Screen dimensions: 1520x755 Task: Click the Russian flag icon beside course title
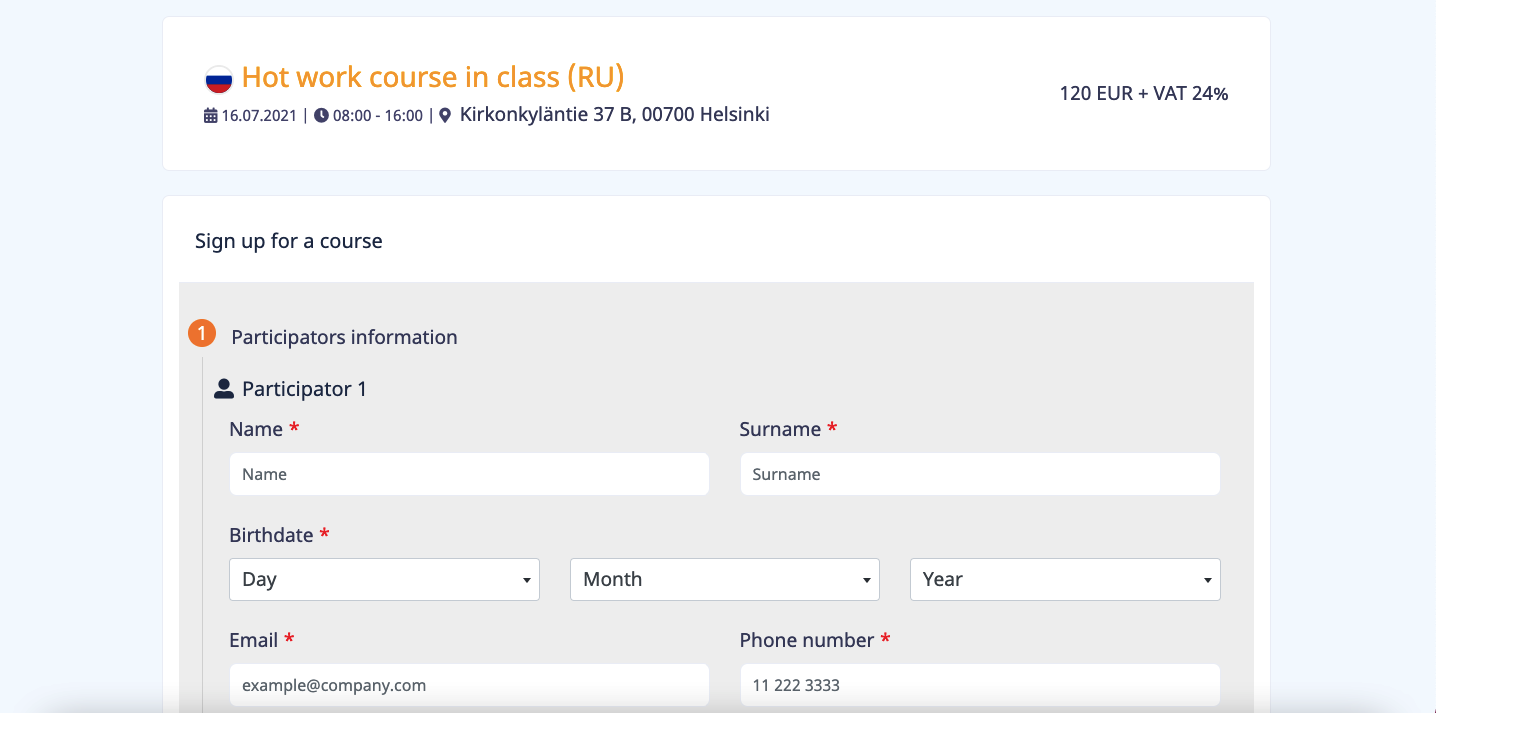[218, 79]
